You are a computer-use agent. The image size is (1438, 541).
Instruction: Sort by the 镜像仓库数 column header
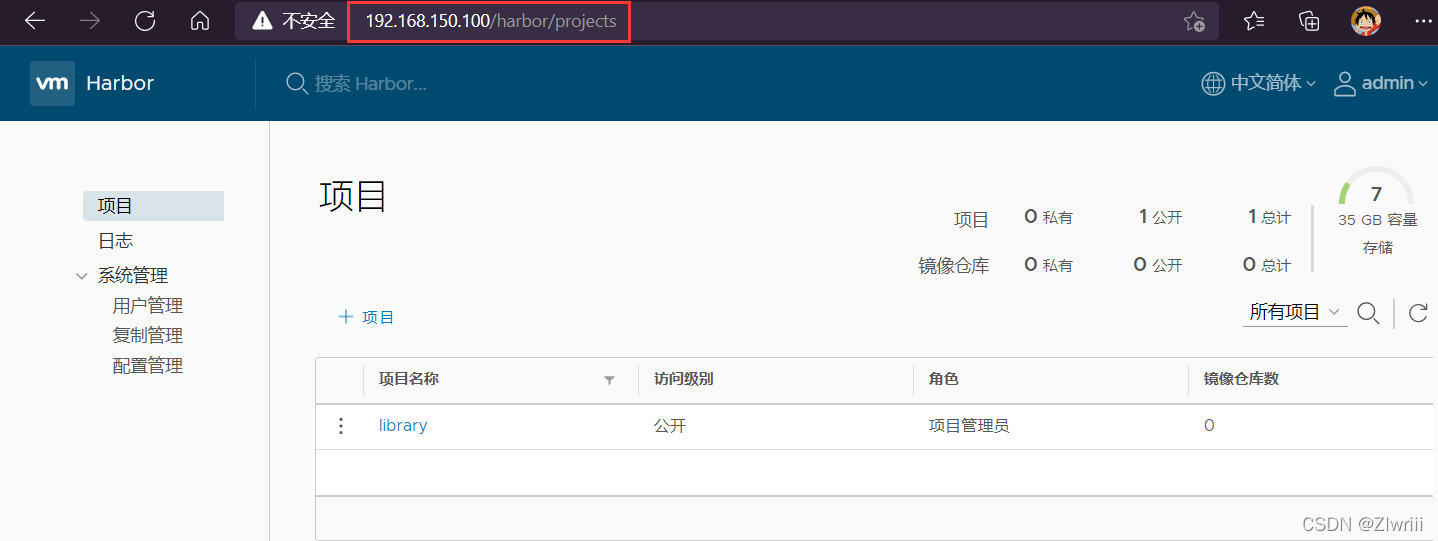coord(1241,380)
